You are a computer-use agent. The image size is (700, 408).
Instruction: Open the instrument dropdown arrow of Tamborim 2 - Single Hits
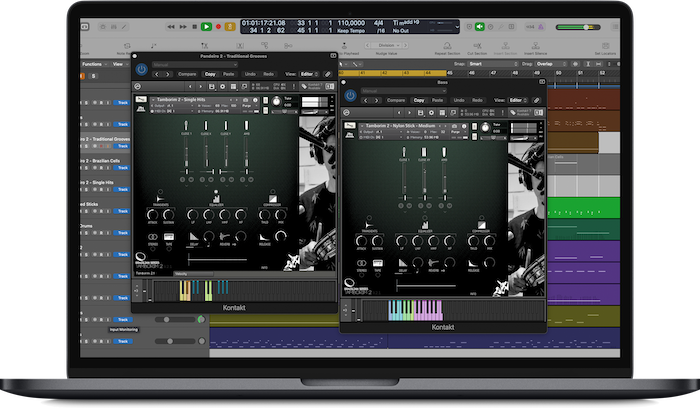click(x=154, y=100)
